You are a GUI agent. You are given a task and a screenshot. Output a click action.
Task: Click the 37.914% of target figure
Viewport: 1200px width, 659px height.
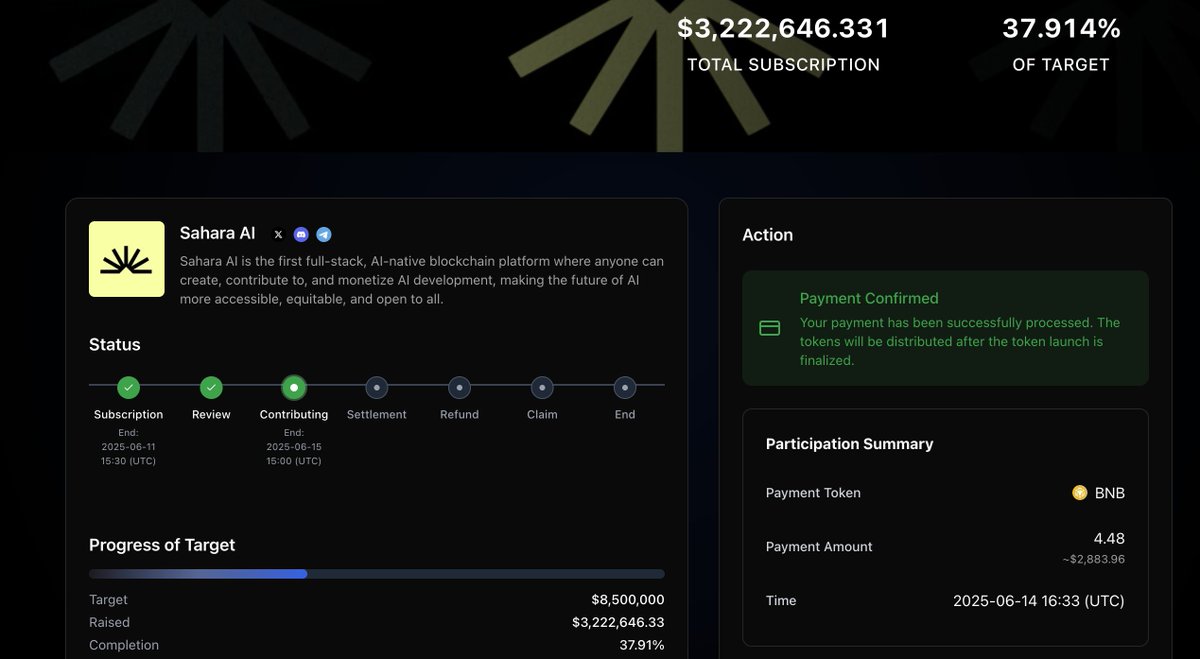coord(1061,28)
